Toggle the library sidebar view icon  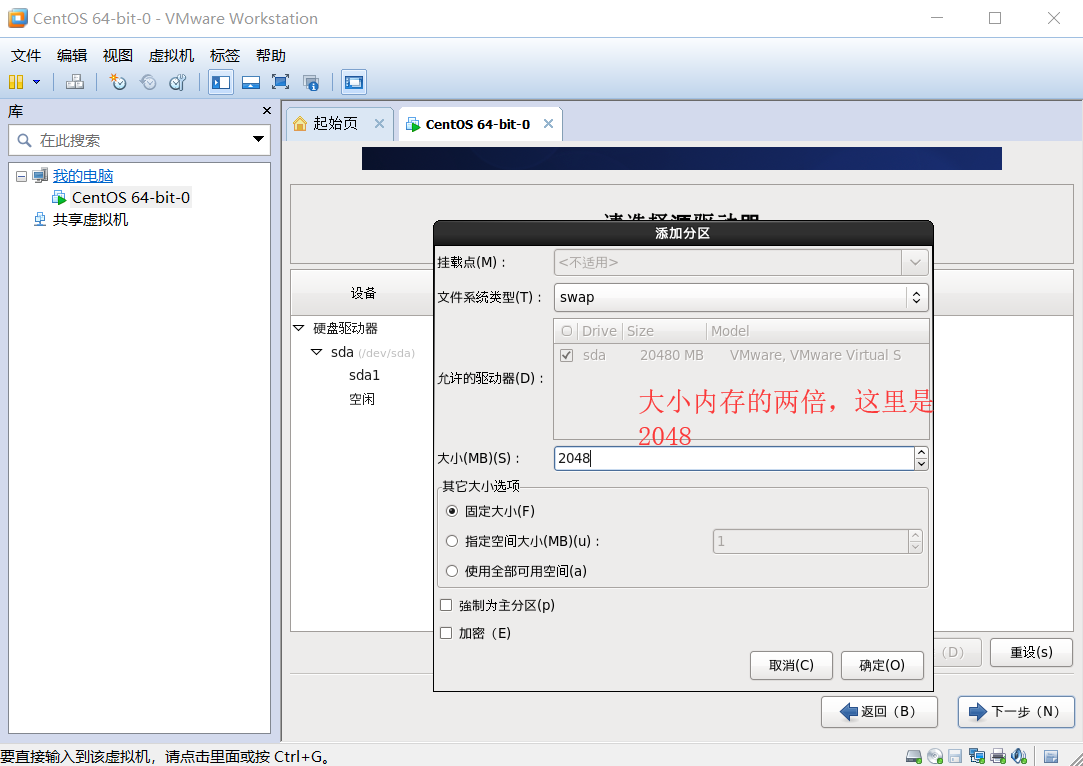click(221, 82)
